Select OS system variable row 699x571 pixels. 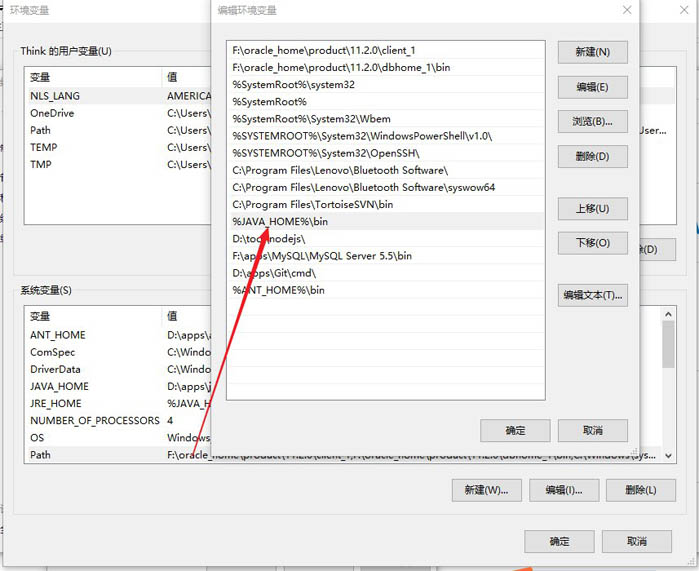coord(118,438)
